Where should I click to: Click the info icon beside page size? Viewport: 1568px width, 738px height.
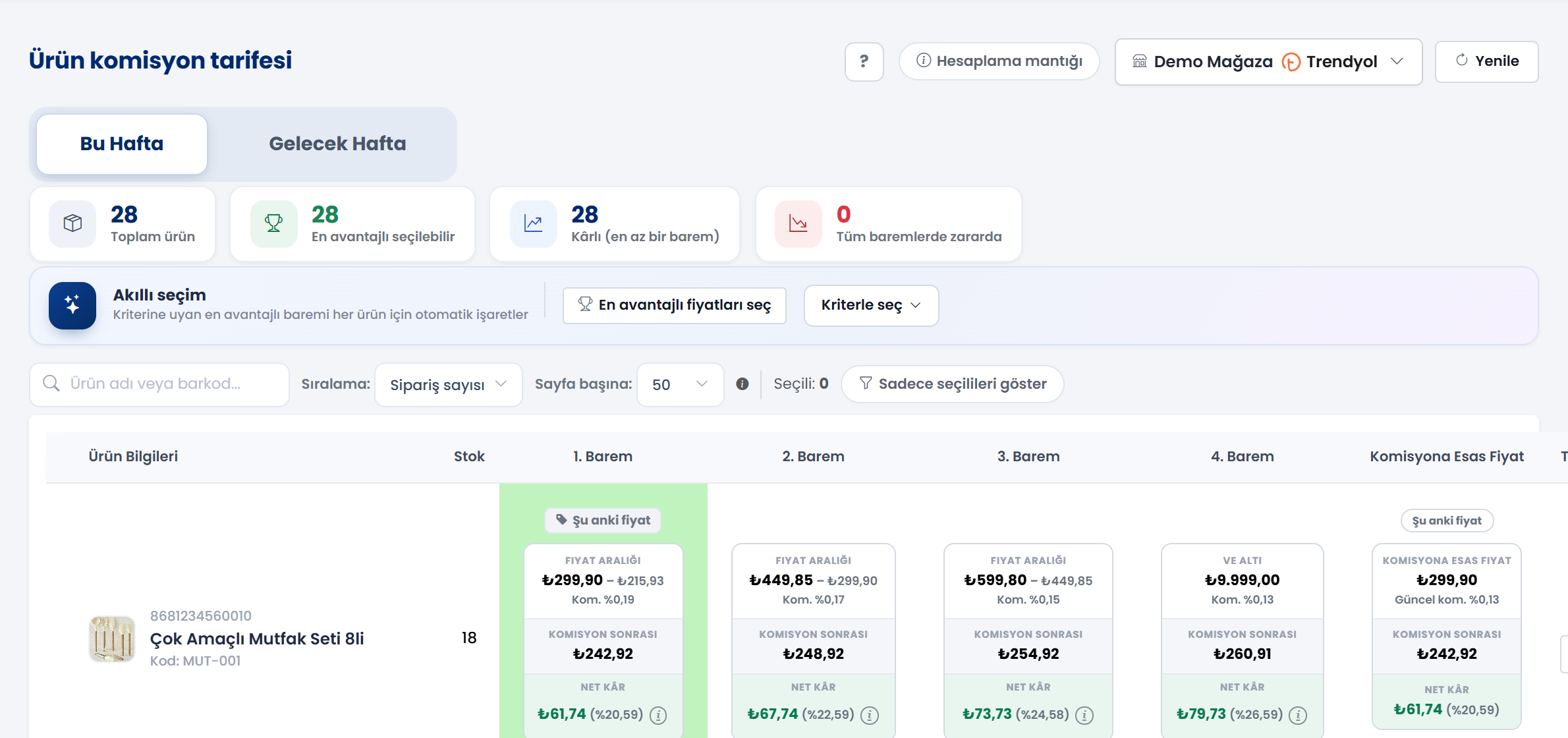[x=742, y=384]
